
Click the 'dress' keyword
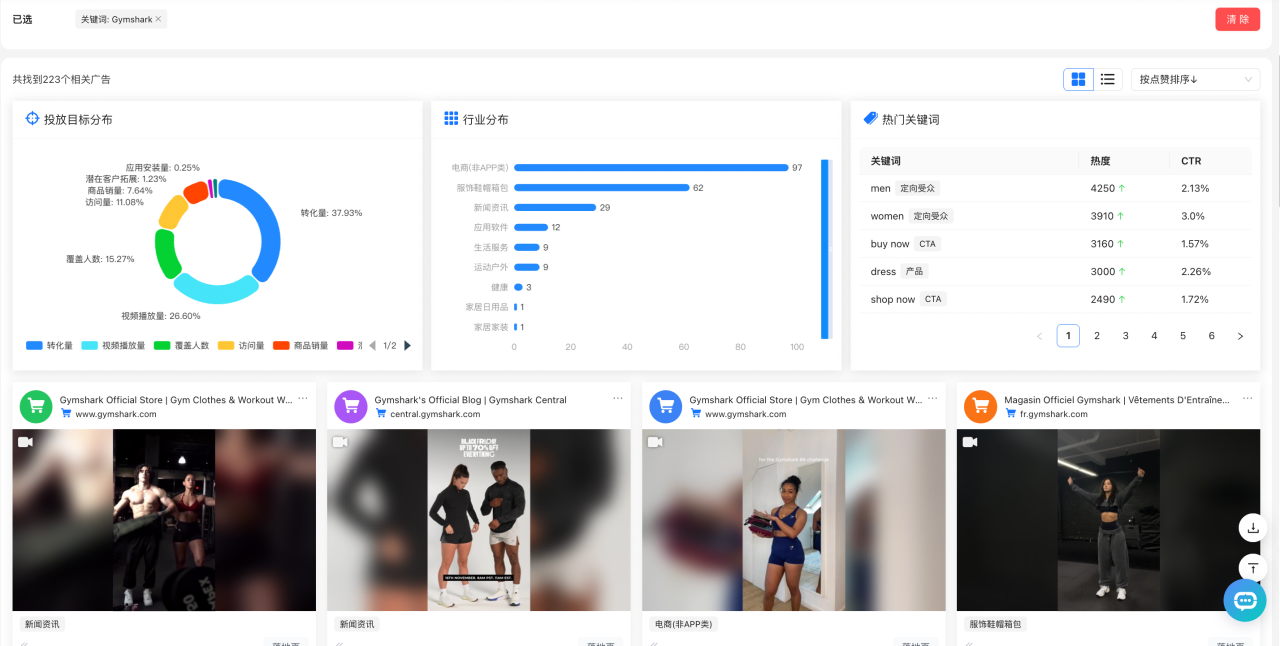click(x=883, y=272)
